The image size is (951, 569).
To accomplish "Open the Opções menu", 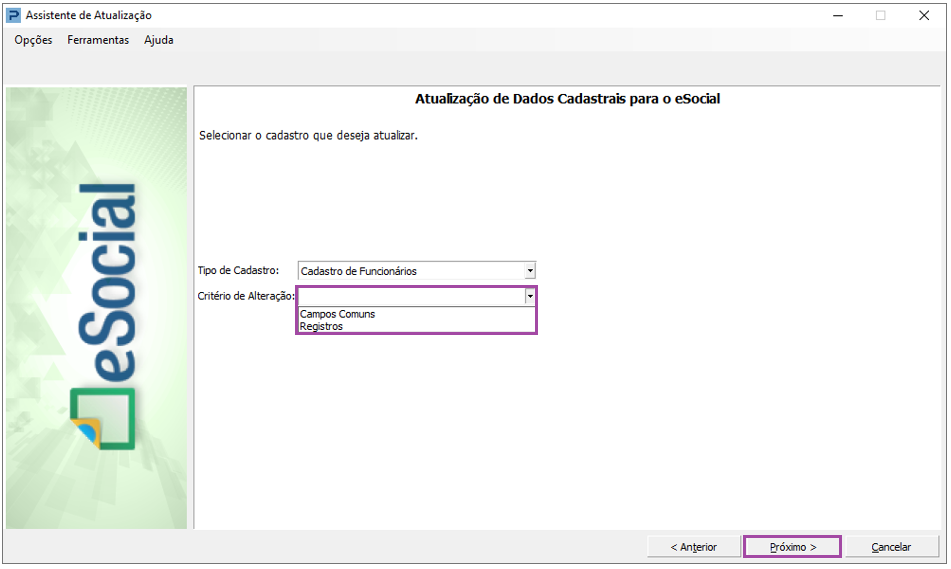I will [33, 40].
